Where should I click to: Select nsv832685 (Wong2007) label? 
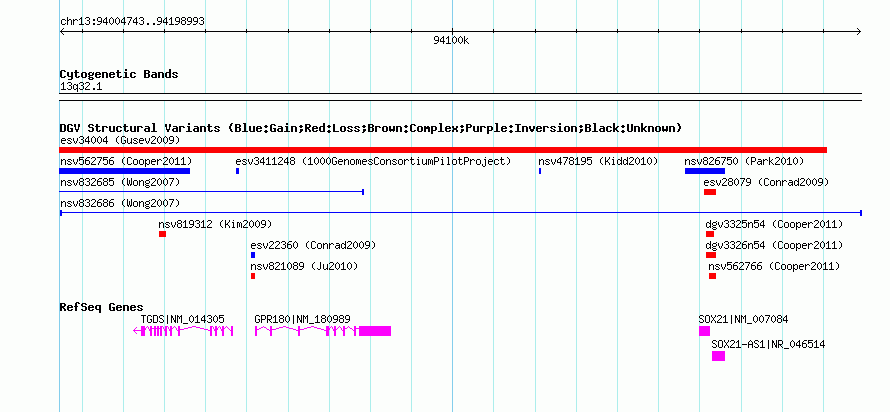click(120, 182)
